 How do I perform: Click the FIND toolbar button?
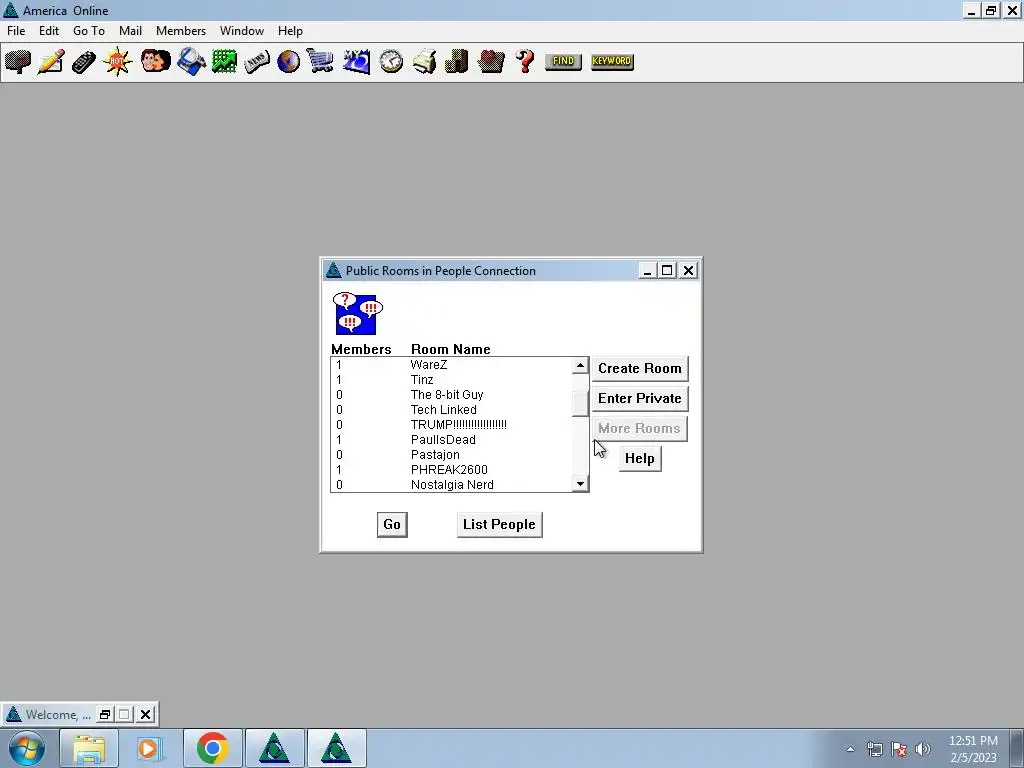[x=563, y=61]
